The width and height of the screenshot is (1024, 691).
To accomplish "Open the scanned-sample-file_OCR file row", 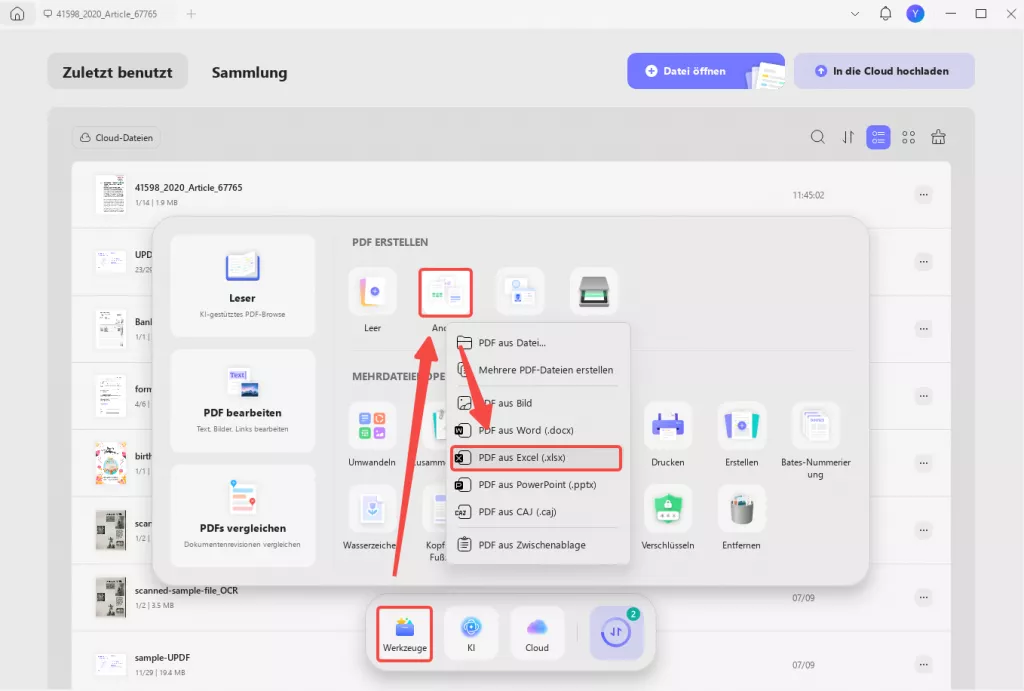I will coord(511,598).
